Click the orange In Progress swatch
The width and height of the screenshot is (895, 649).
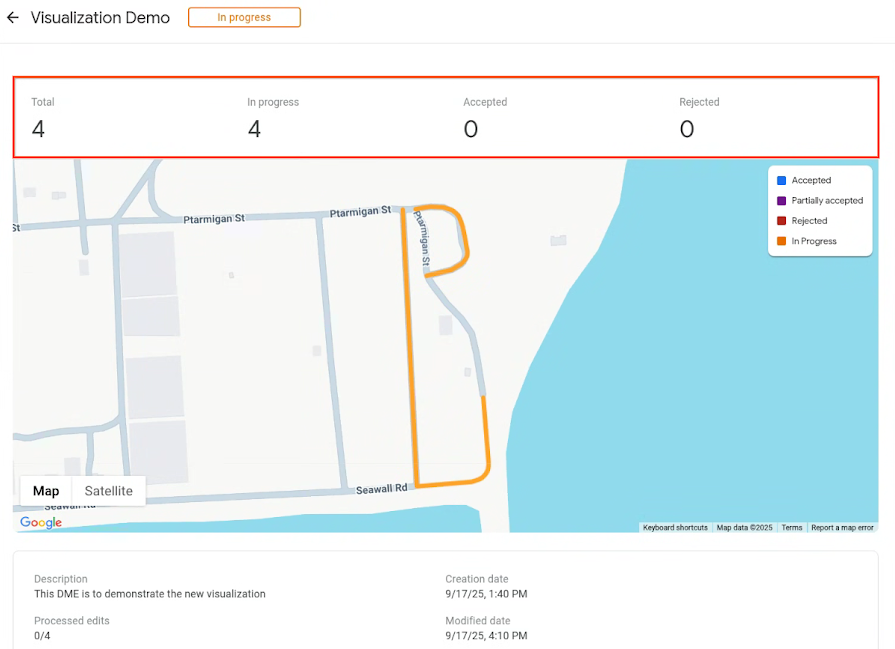(x=781, y=241)
